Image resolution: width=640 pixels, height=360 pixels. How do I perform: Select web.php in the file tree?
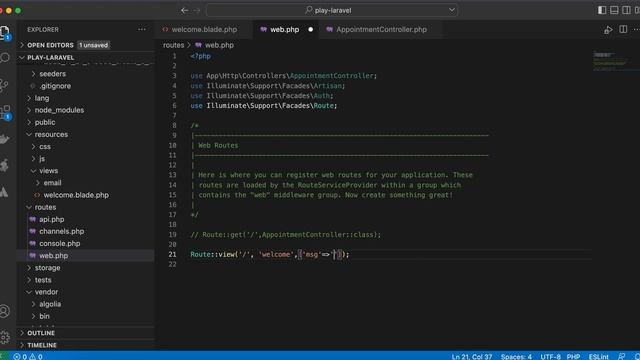pos(85,256)
